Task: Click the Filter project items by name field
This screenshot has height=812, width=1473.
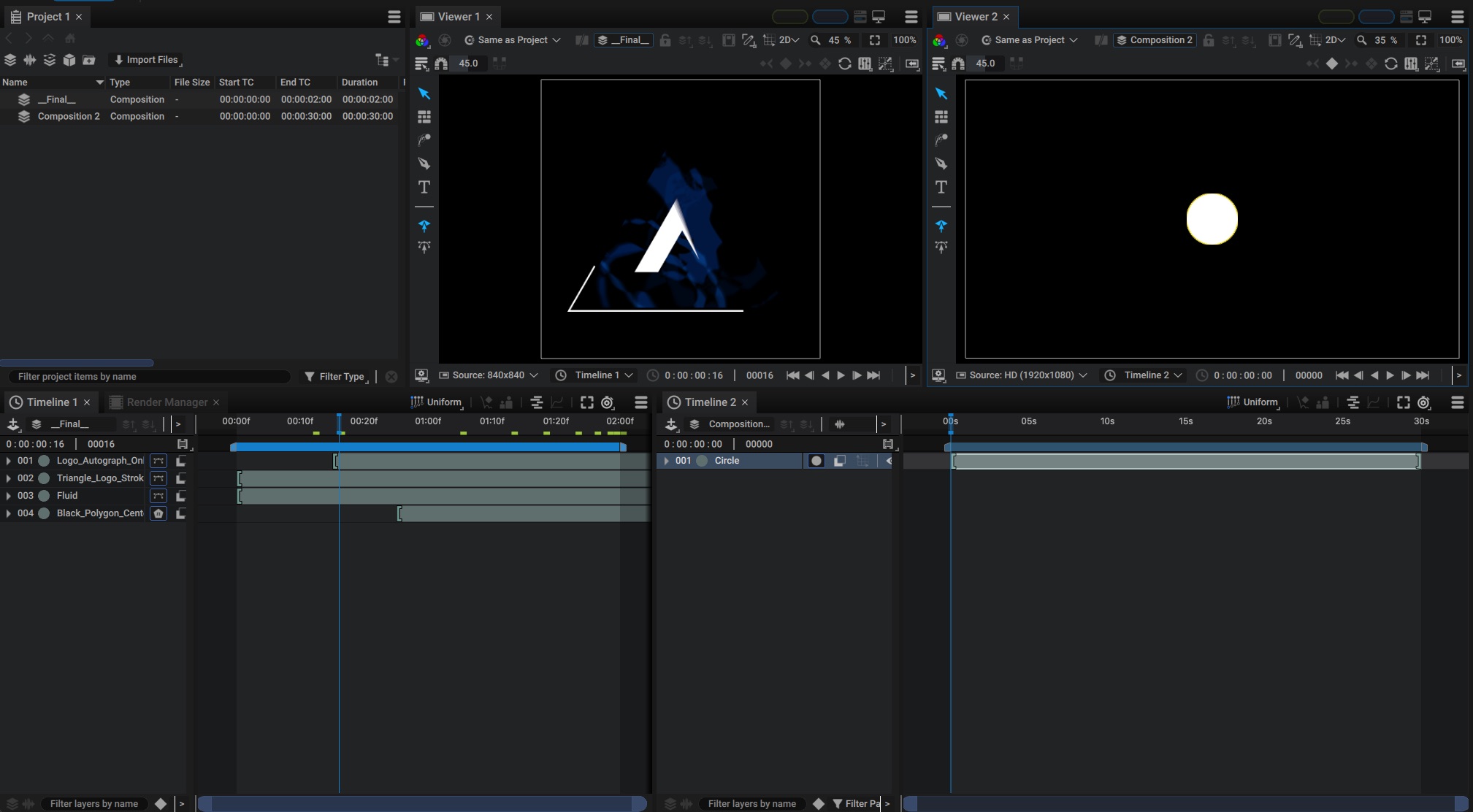Action: click(x=149, y=377)
